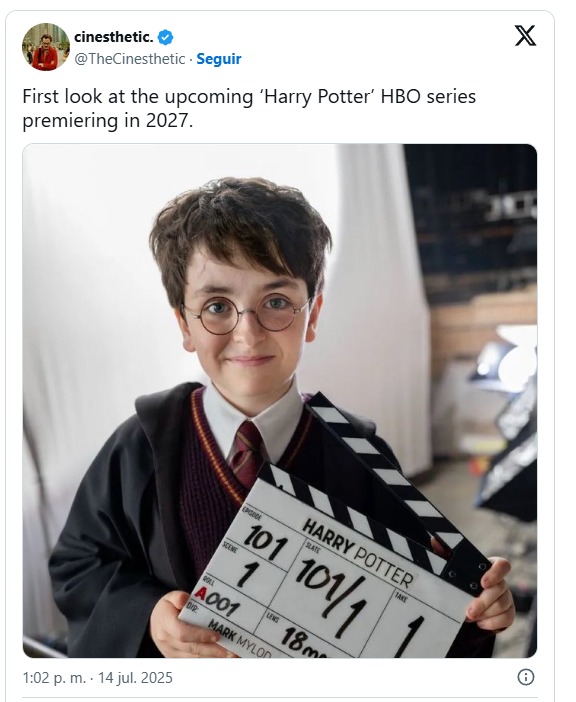Click 'premiering in 2027' tweet line
The height and width of the screenshot is (702, 576).
point(108,120)
